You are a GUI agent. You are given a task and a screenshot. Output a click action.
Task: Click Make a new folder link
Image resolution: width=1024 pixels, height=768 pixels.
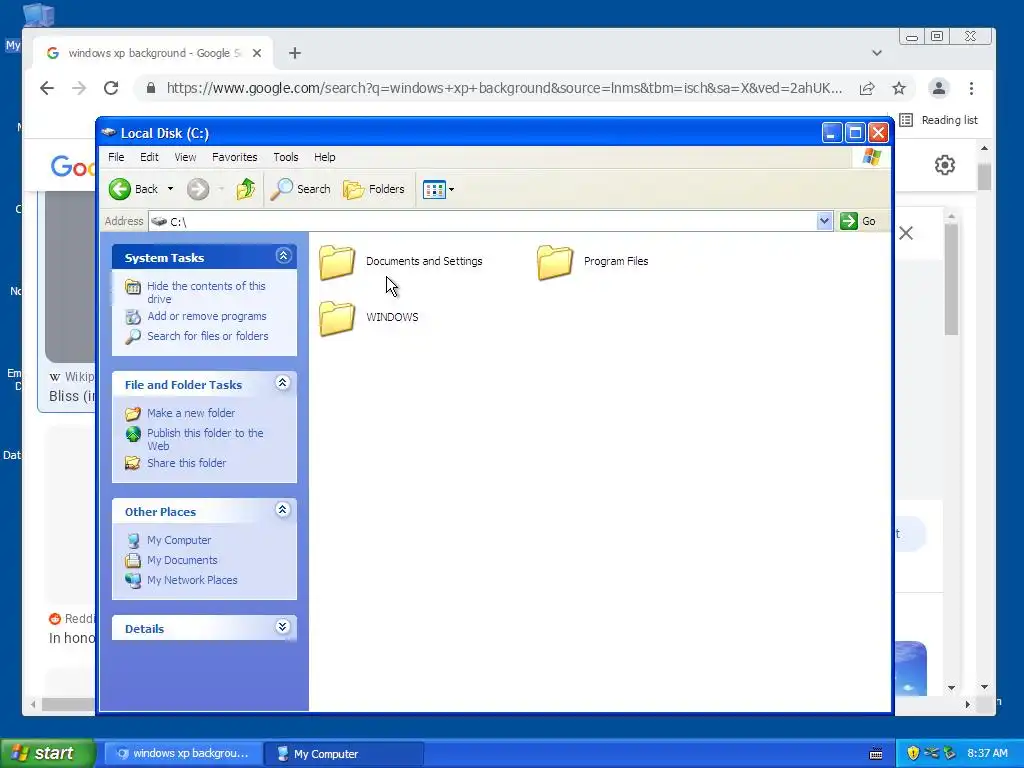pos(191,413)
